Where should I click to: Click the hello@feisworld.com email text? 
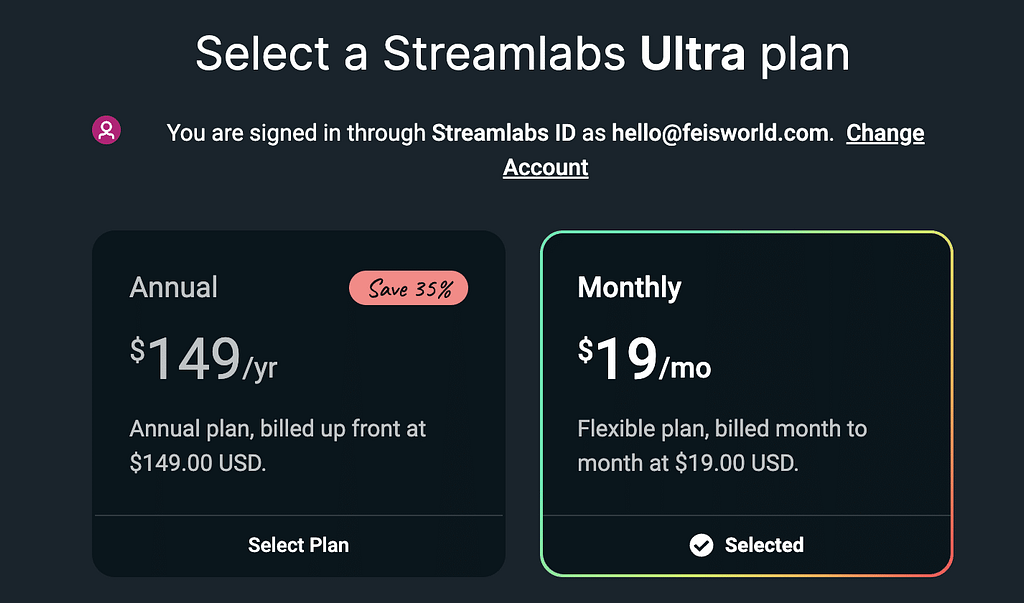(721, 133)
